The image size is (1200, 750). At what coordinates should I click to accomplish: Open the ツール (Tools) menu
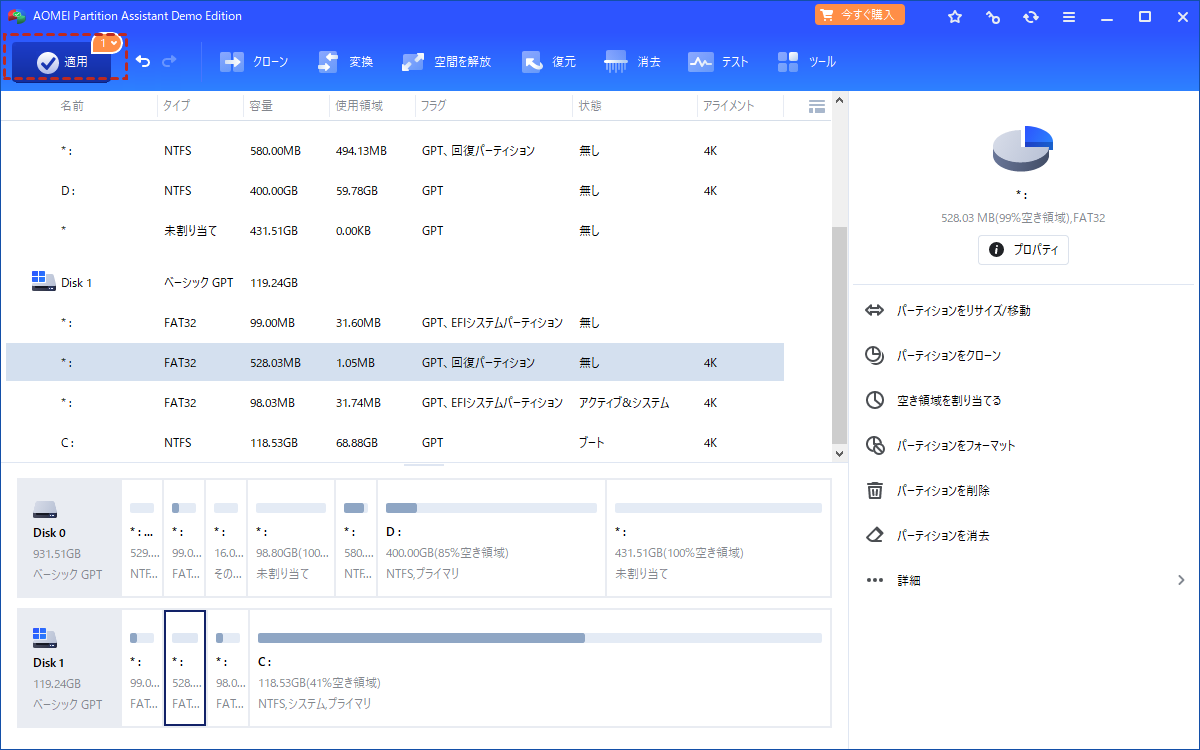pos(808,62)
